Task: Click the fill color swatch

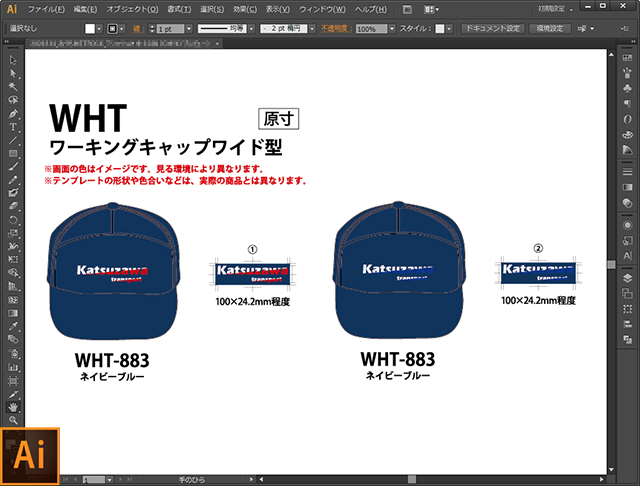Action: pyautogui.click(x=90, y=29)
